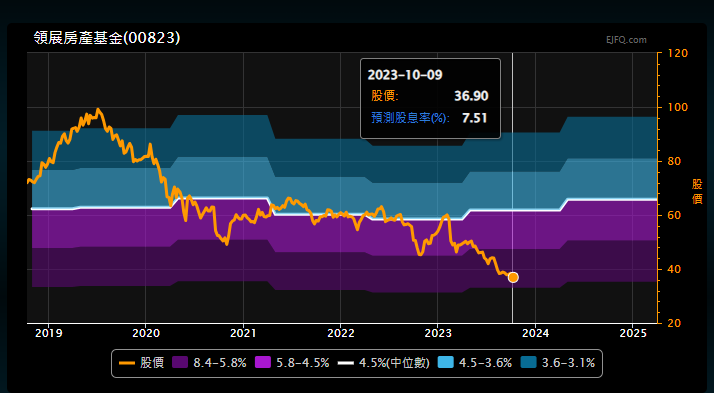Toggle the 股價 series in legend

pyautogui.click(x=141, y=363)
